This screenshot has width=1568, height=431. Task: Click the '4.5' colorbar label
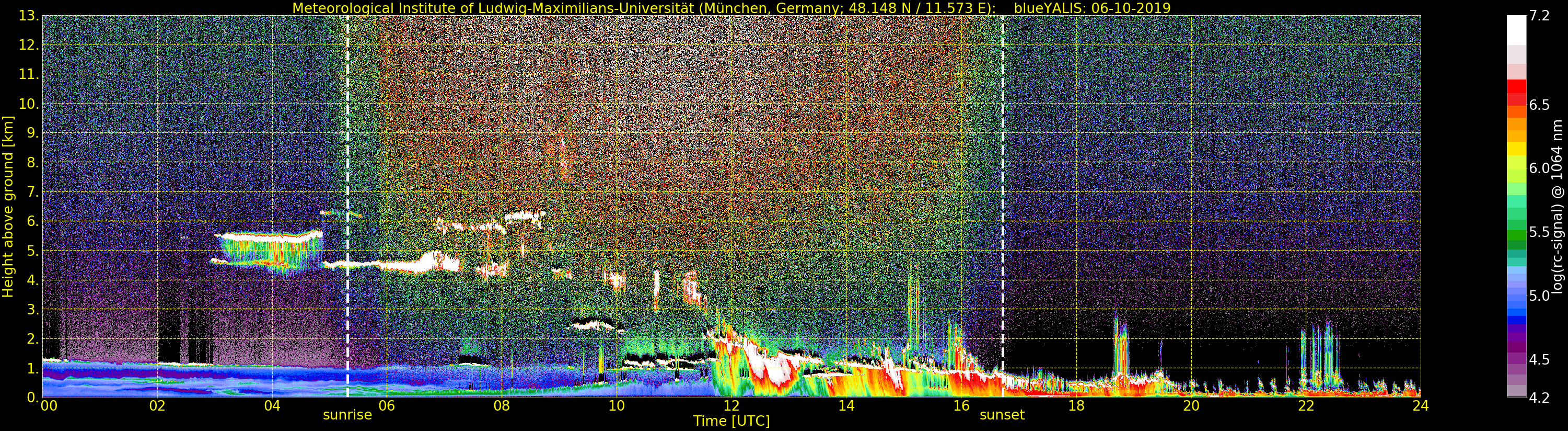point(1539,359)
